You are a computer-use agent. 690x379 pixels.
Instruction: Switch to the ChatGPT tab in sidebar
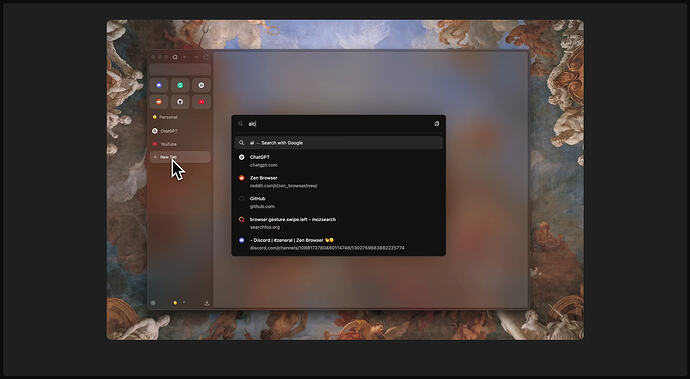click(x=180, y=131)
